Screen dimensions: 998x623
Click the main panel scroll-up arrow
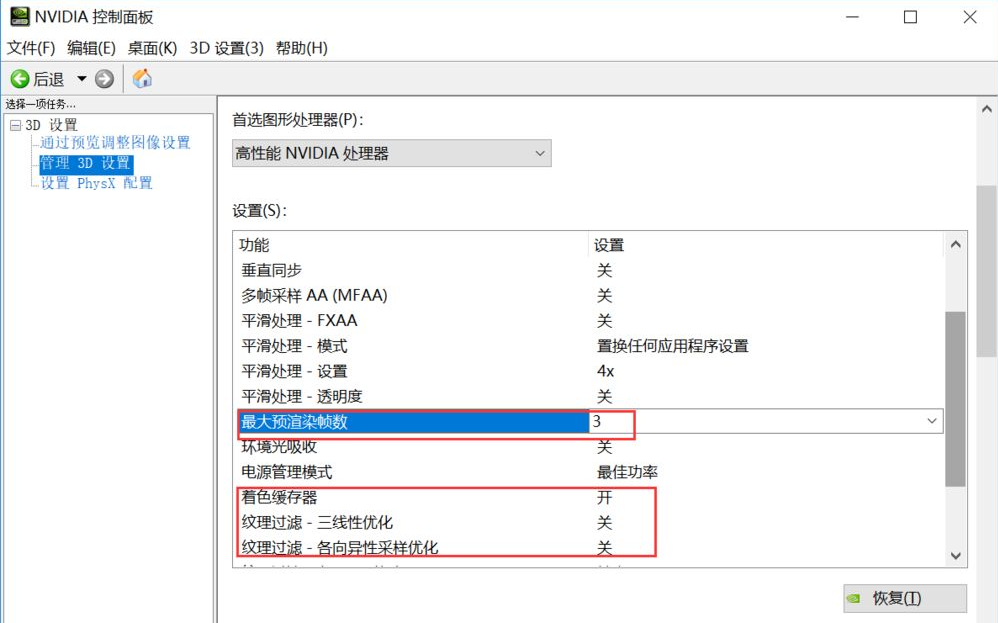pyautogui.click(x=987, y=109)
